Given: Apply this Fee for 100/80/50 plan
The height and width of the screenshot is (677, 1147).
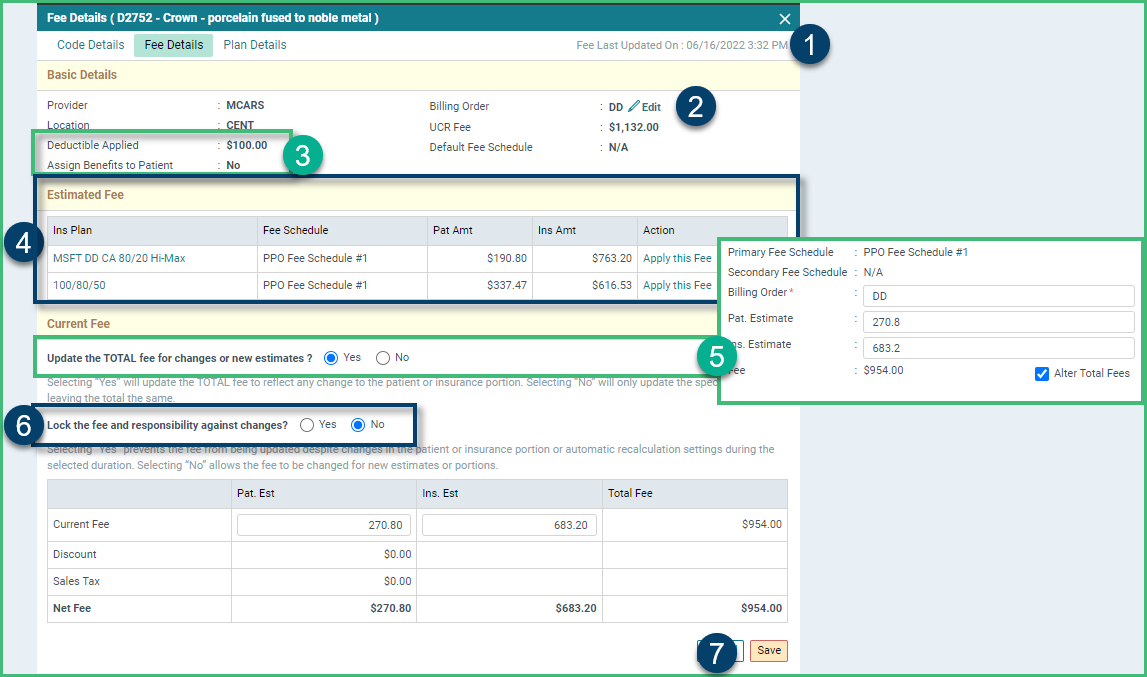Looking at the screenshot, I should (677, 285).
